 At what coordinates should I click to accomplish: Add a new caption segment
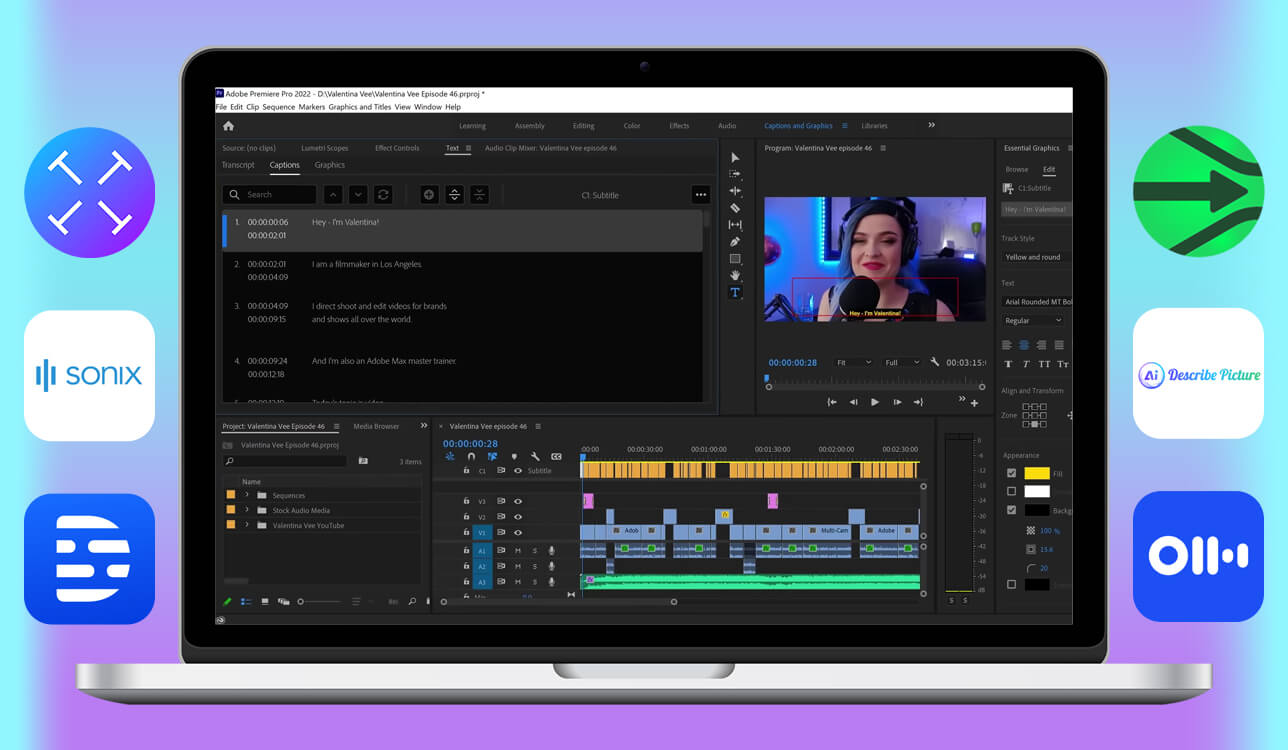(x=429, y=195)
